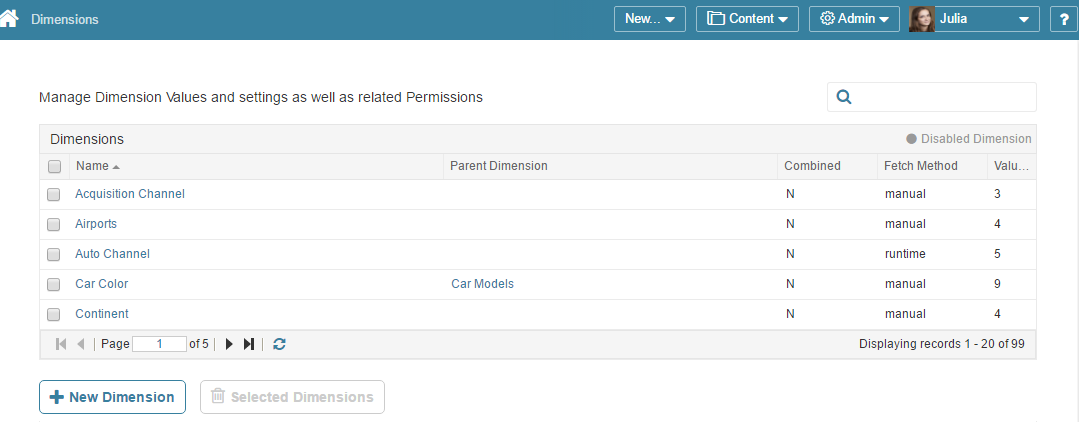1079x422 pixels.
Task: Tick the Acquisition Channel row checkbox
Action: (54, 194)
